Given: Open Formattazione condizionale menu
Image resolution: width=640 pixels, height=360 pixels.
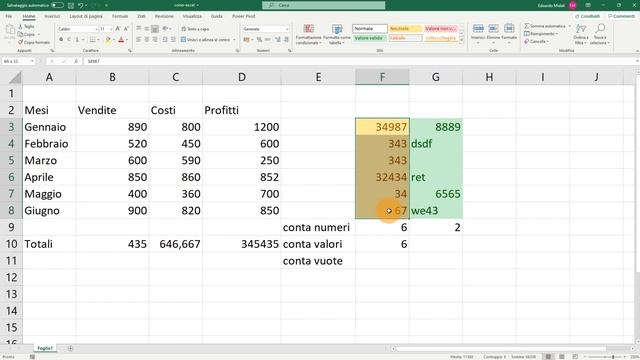Looking at the screenshot, I should (309, 34).
